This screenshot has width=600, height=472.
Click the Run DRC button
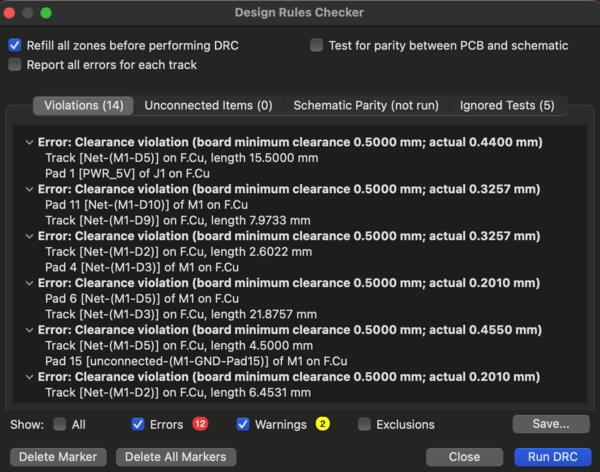[x=544, y=456]
